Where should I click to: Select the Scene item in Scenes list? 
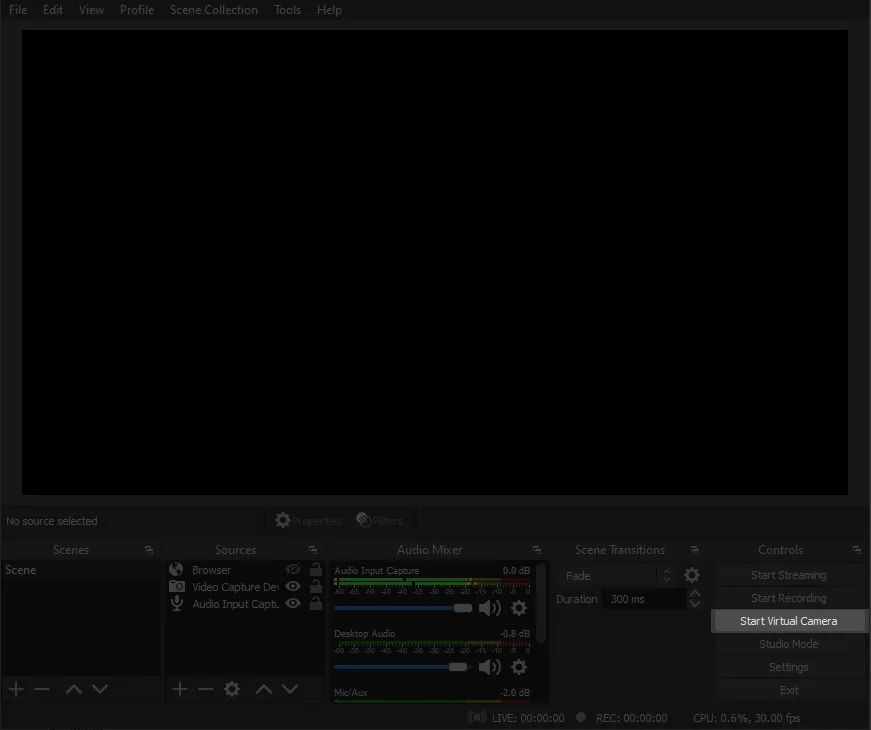point(81,570)
